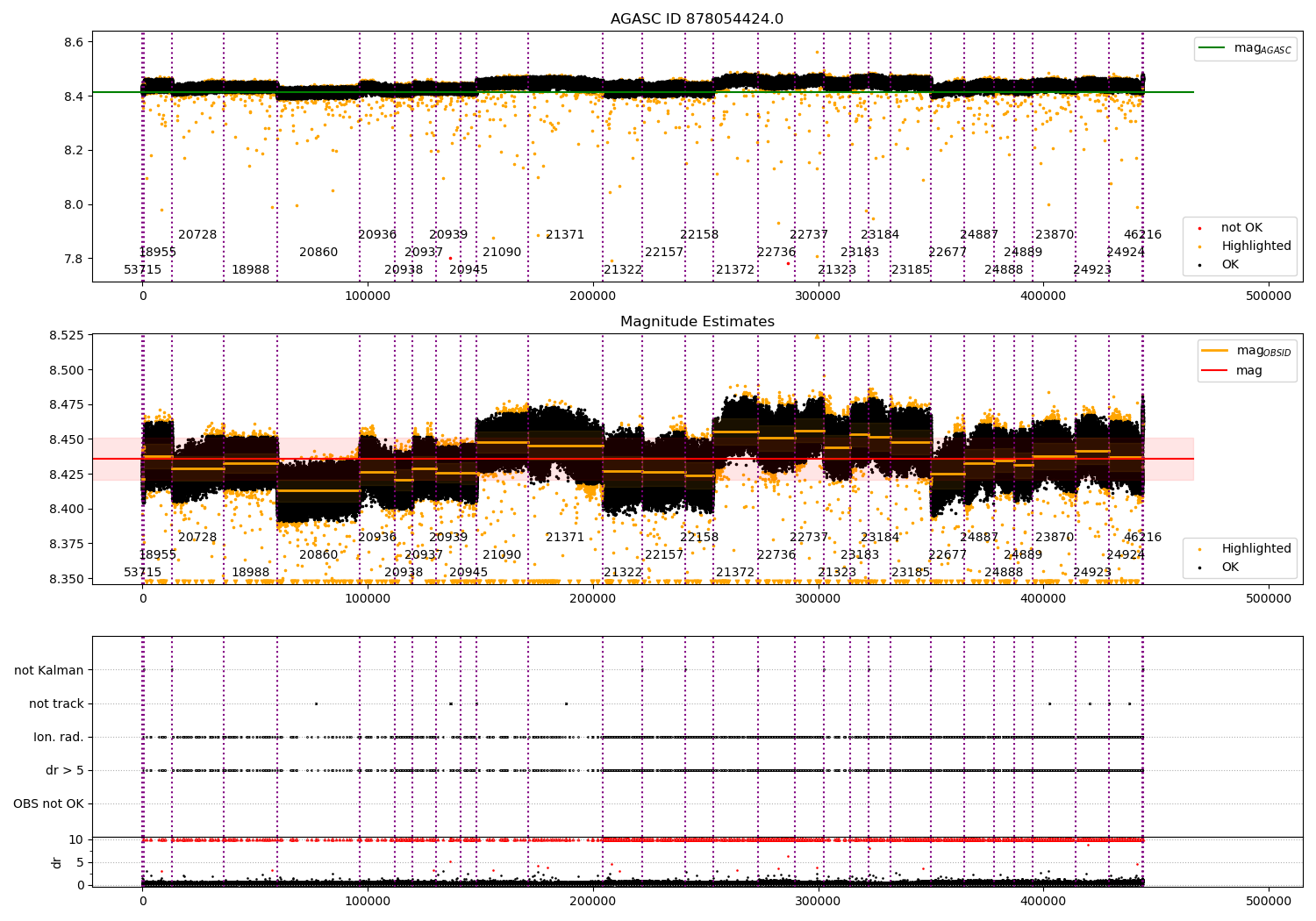Screen dimensions: 1316x921
Task: Click obsid label 21323 in the top plot
Action: 837,269
